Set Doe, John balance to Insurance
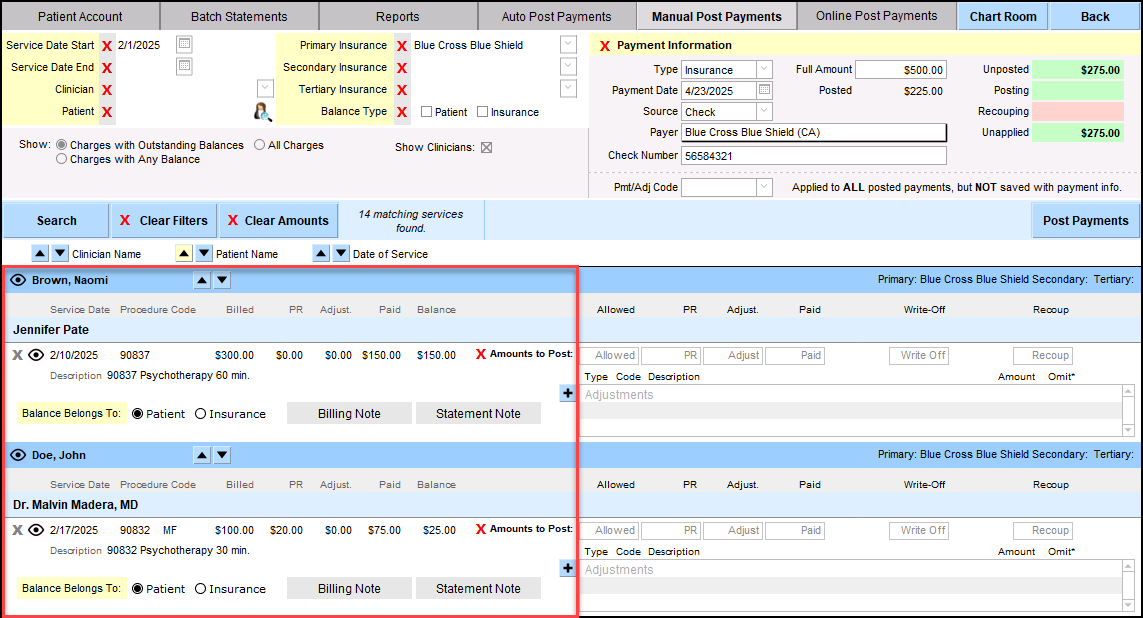Viewport: 1143px width, 618px height. [x=201, y=589]
